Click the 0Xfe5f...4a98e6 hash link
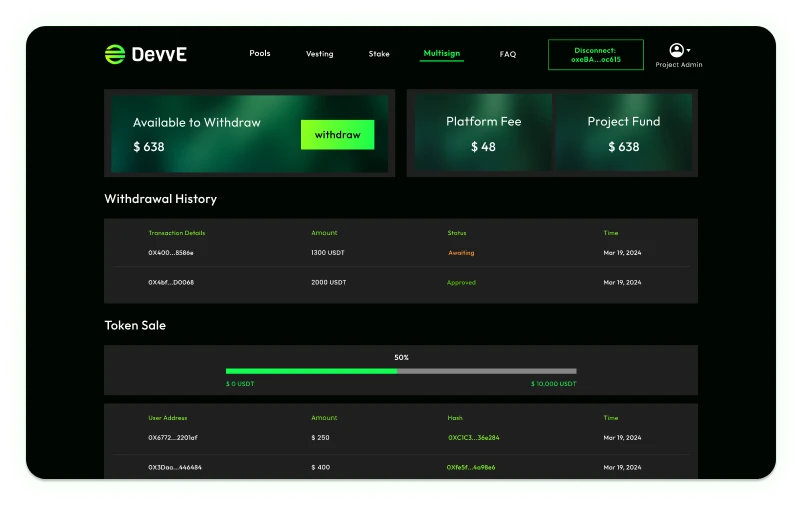802x506 pixels. point(471,467)
